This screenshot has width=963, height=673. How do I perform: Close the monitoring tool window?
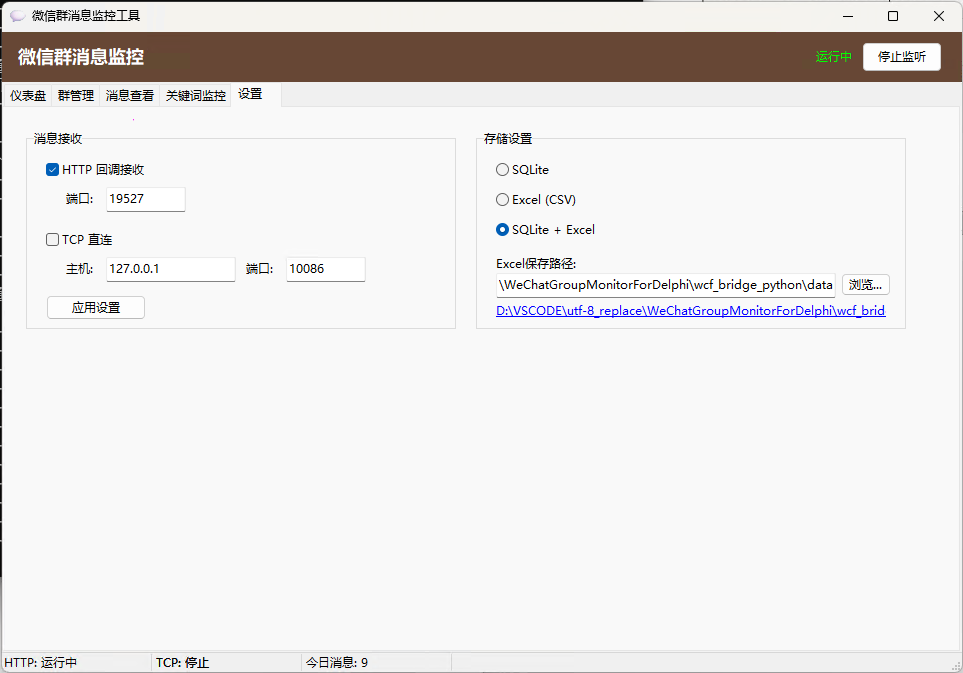939,16
